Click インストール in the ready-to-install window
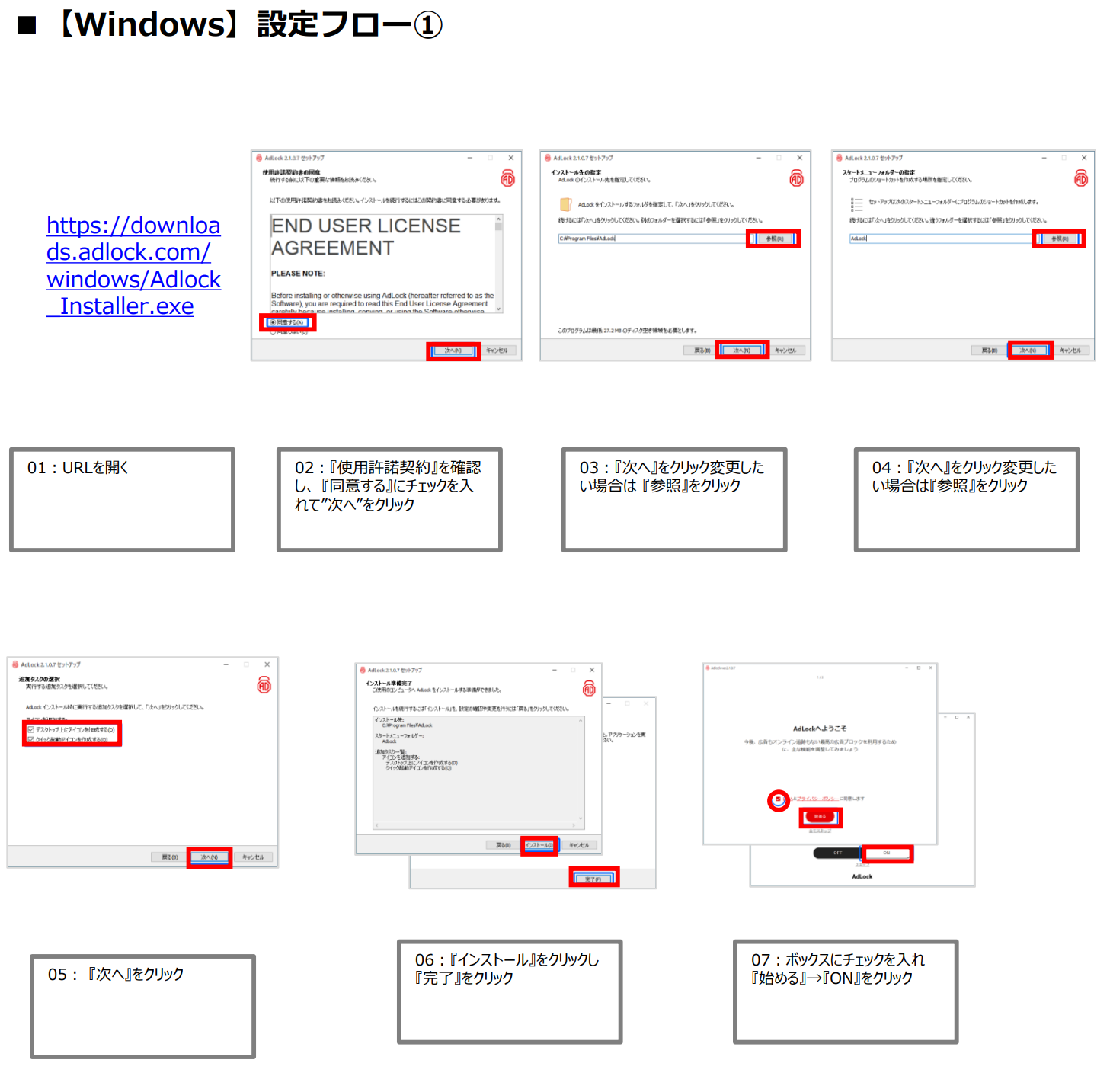Viewport: 1110px width, 1092px height. (x=539, y=845)
